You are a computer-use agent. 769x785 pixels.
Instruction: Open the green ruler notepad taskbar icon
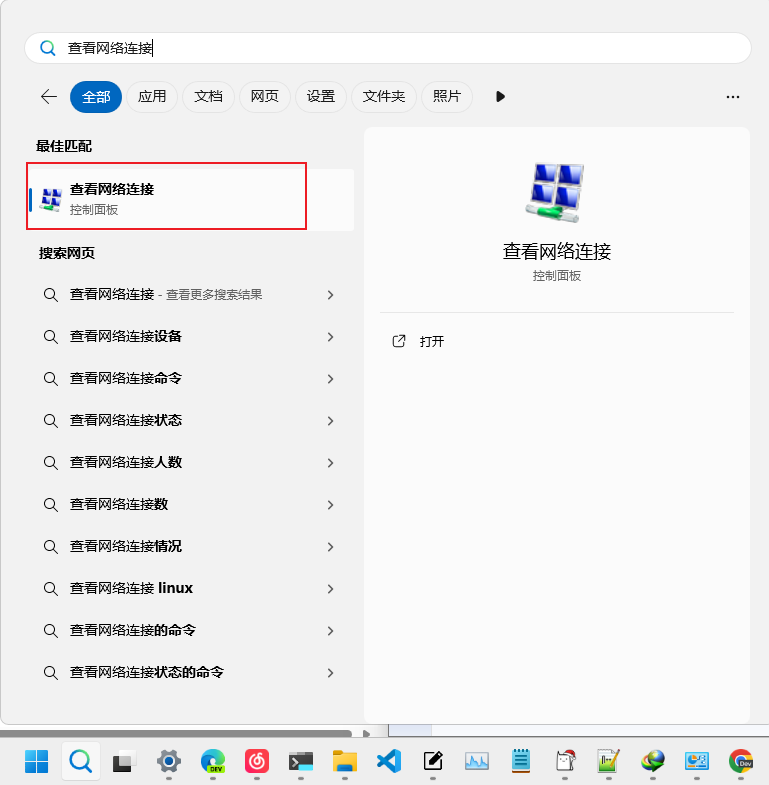[x=609, y=761]
